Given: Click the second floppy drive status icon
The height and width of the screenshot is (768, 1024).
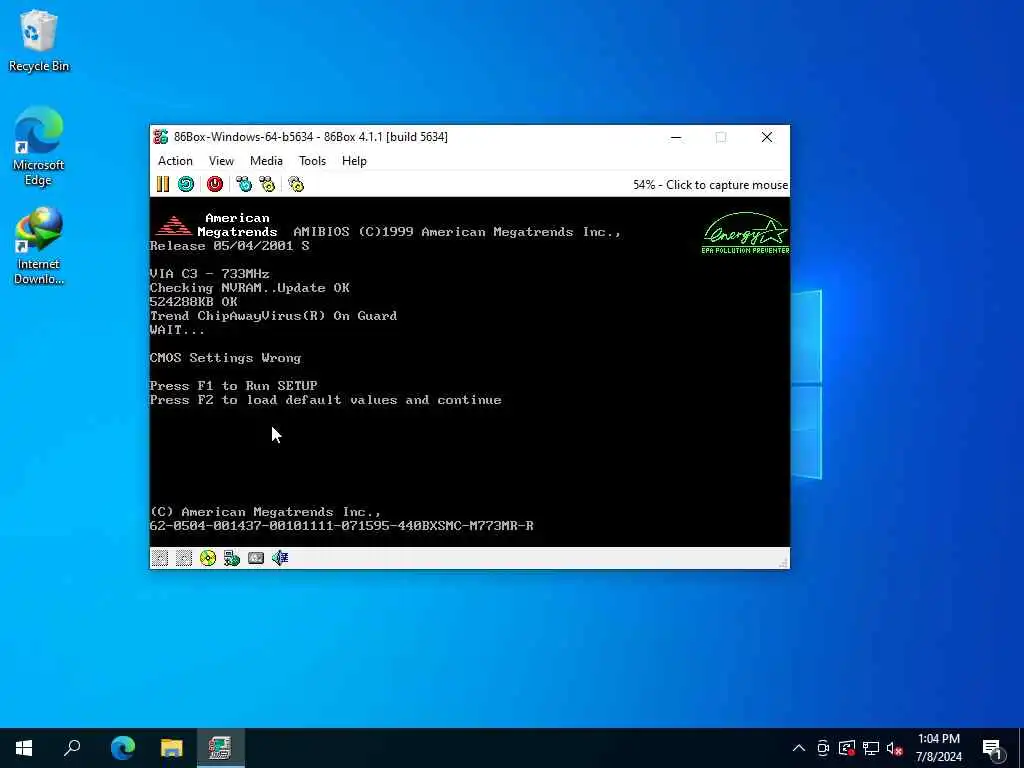Looking at the screenshot, I should pyautogui.click(x=184, y=558).
